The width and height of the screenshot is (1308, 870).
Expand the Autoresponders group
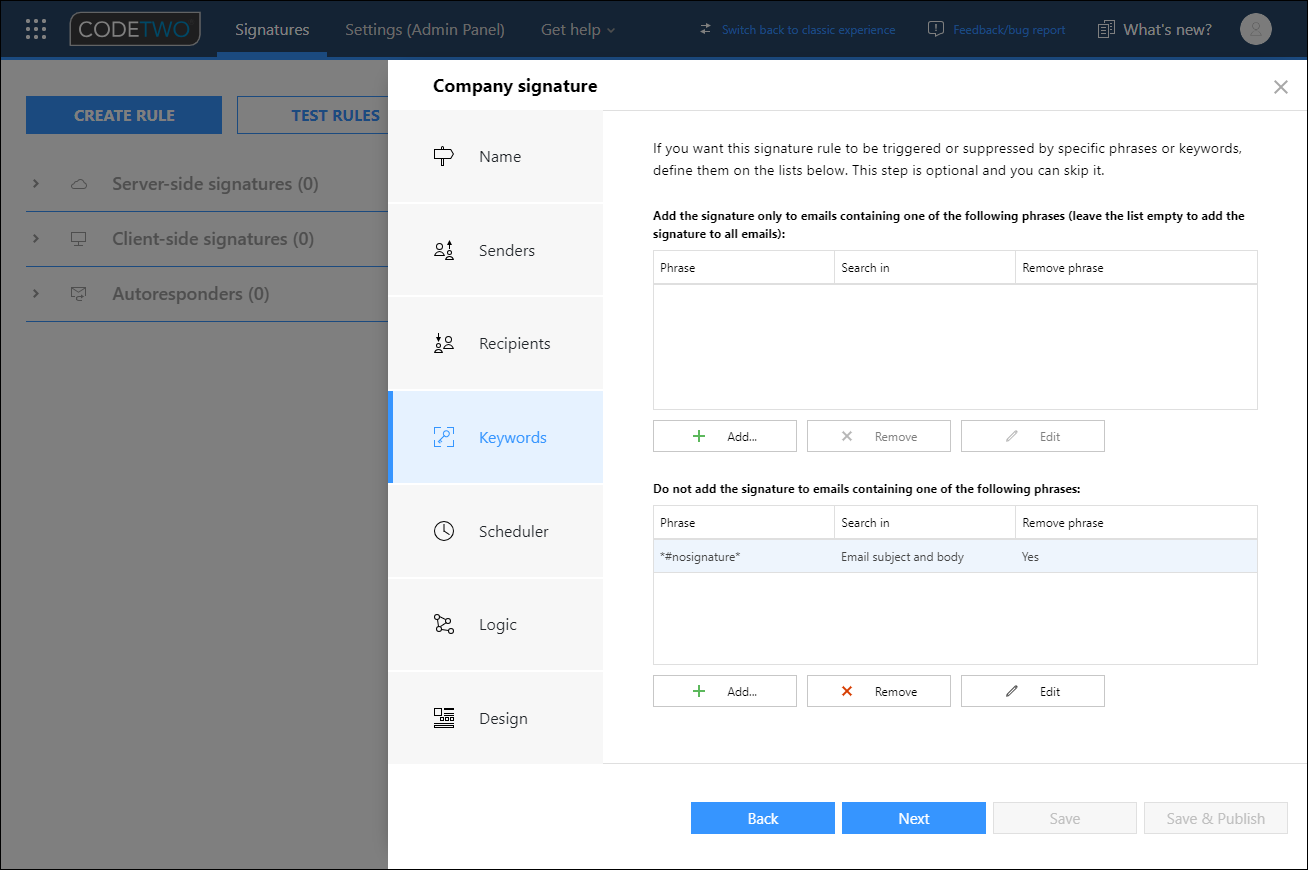(x=36, y=294)
